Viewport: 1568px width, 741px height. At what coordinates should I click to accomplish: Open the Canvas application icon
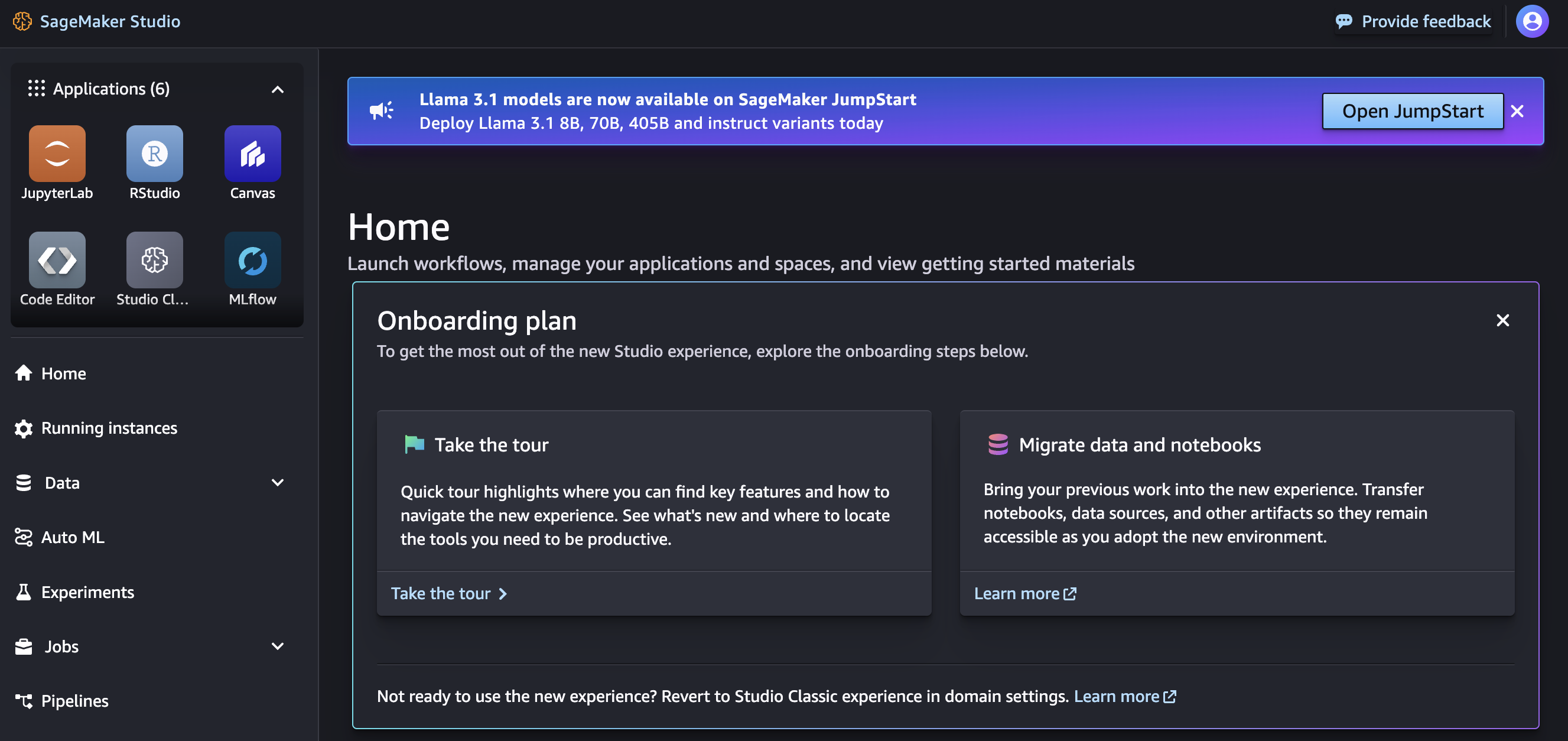(252, 154)
